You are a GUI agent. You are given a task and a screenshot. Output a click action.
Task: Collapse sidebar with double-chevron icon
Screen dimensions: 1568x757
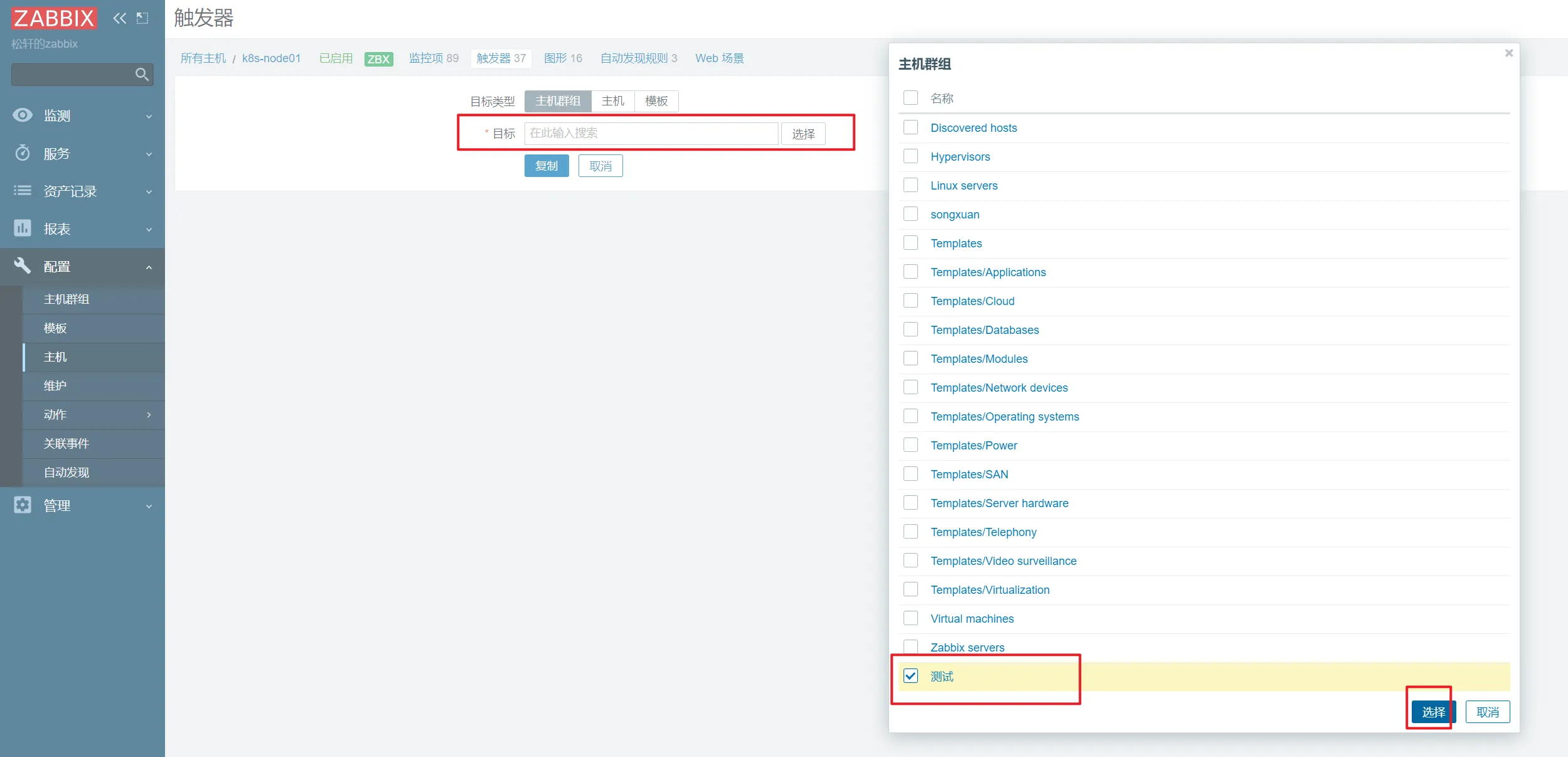pos(119,18)
